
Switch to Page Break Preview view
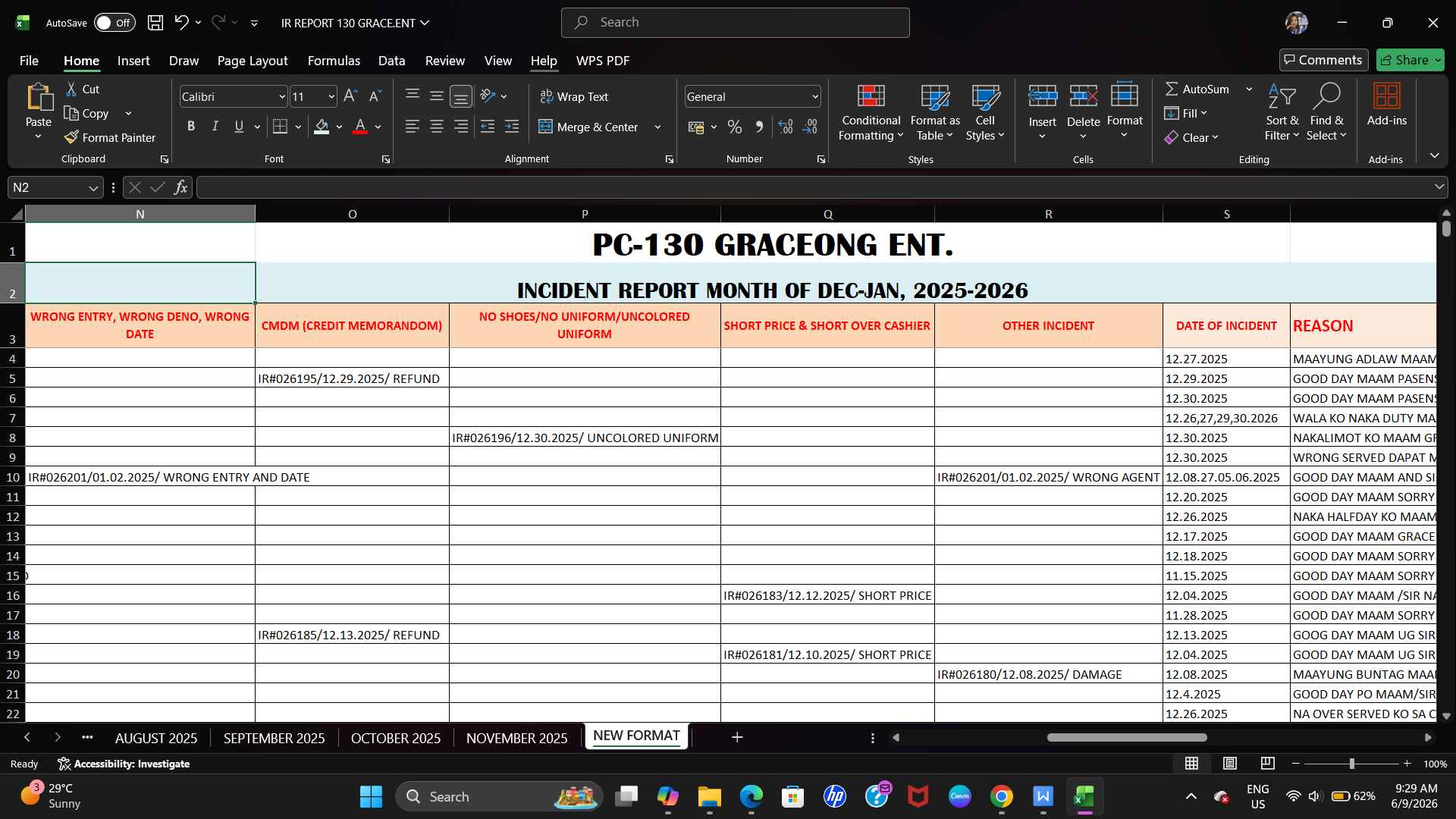(x=1267, y=764)
